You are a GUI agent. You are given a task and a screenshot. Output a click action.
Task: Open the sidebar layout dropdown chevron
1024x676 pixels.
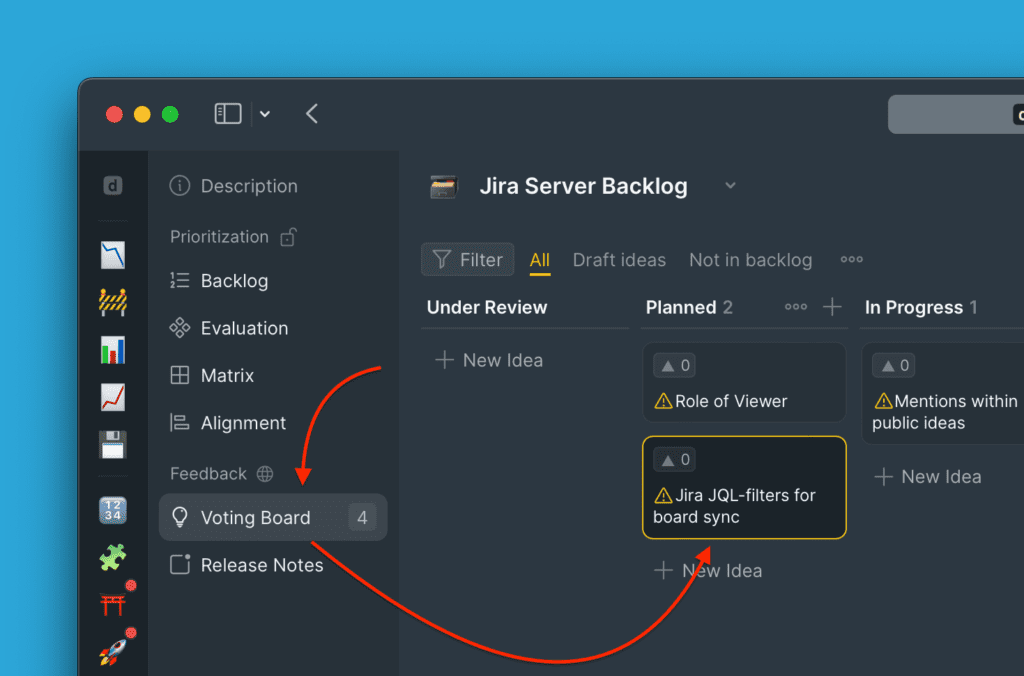265,114
